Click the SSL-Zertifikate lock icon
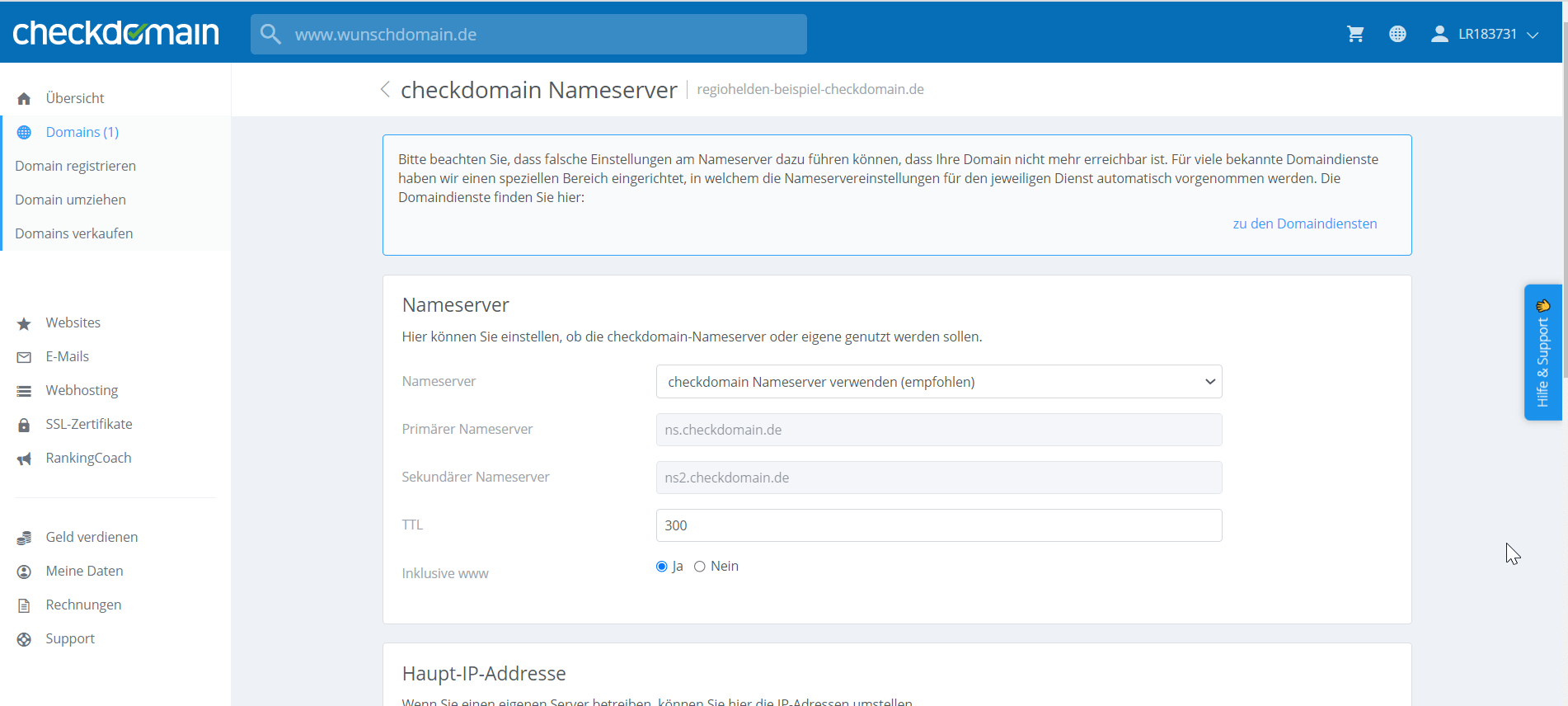Viewport: 1568px width, 706px height. tap(24, 425)
